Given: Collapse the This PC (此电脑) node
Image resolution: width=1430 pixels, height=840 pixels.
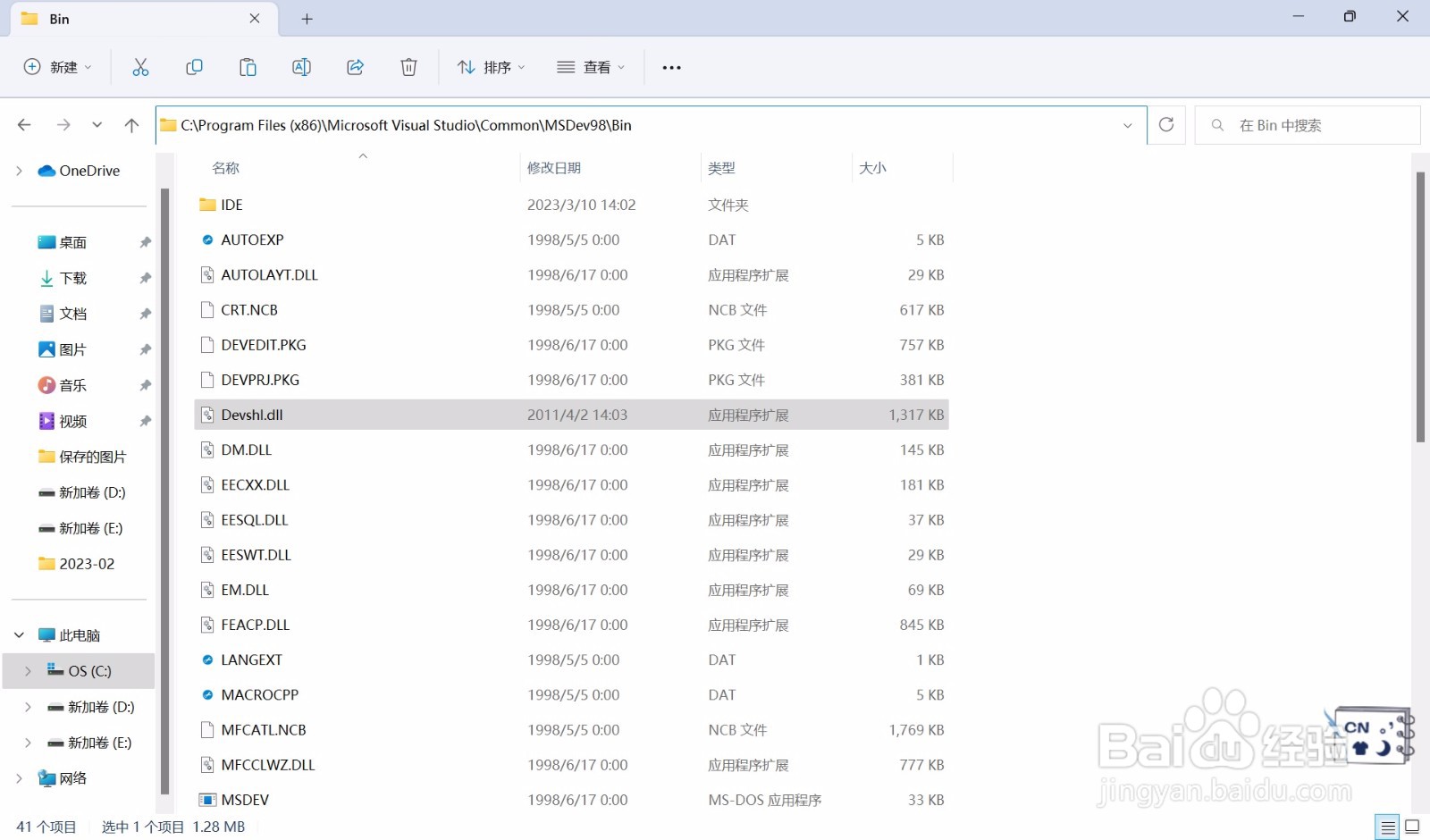Looking at the screenshot, I should [x=19, y=635].
